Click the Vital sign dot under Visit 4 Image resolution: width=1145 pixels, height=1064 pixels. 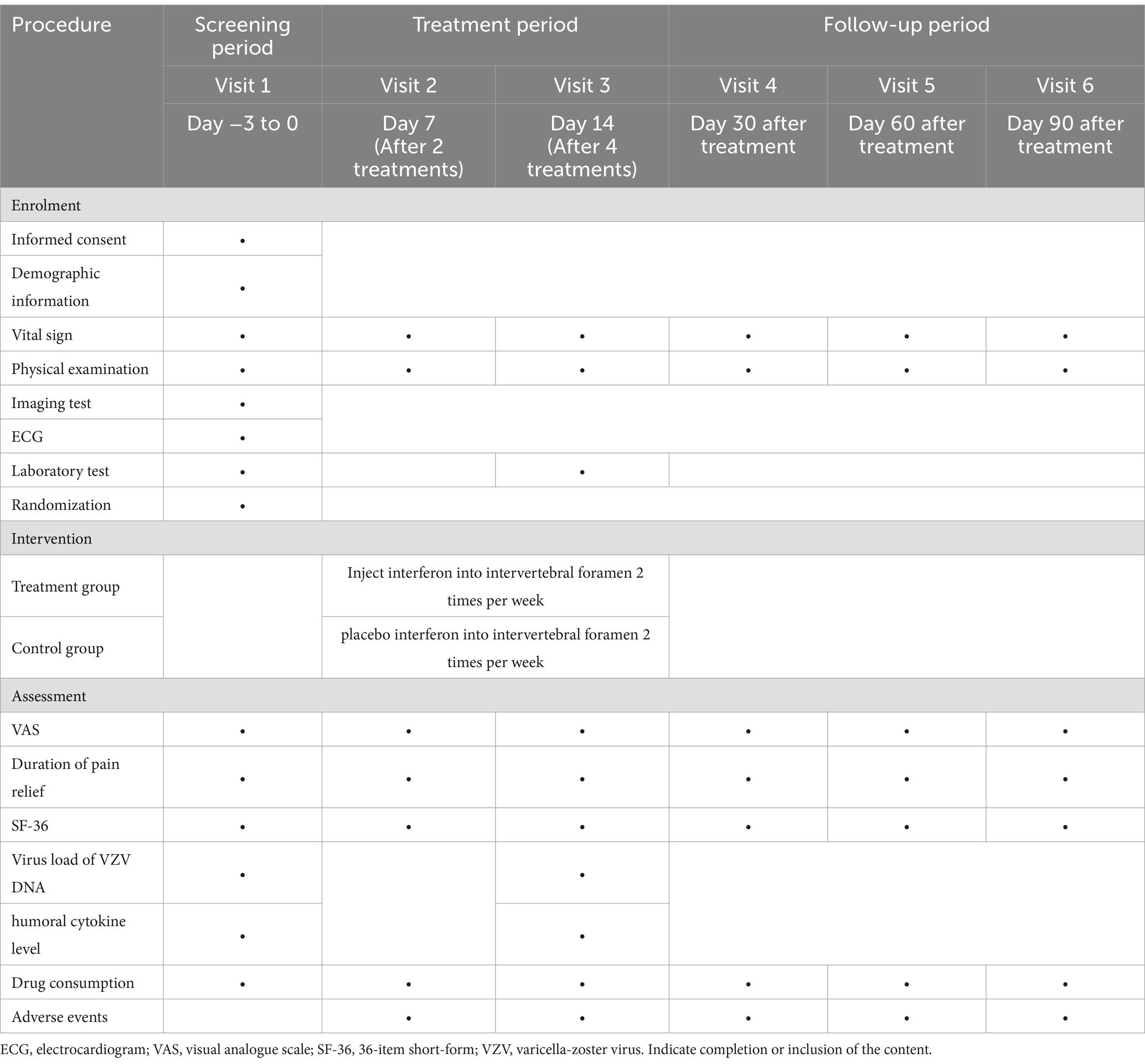coord(748,336)
